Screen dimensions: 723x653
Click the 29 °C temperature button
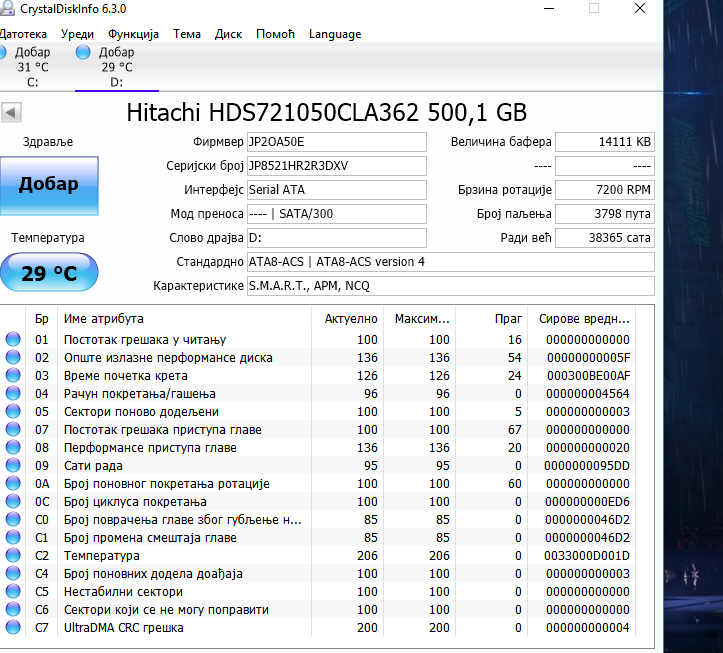pos(49,273)
